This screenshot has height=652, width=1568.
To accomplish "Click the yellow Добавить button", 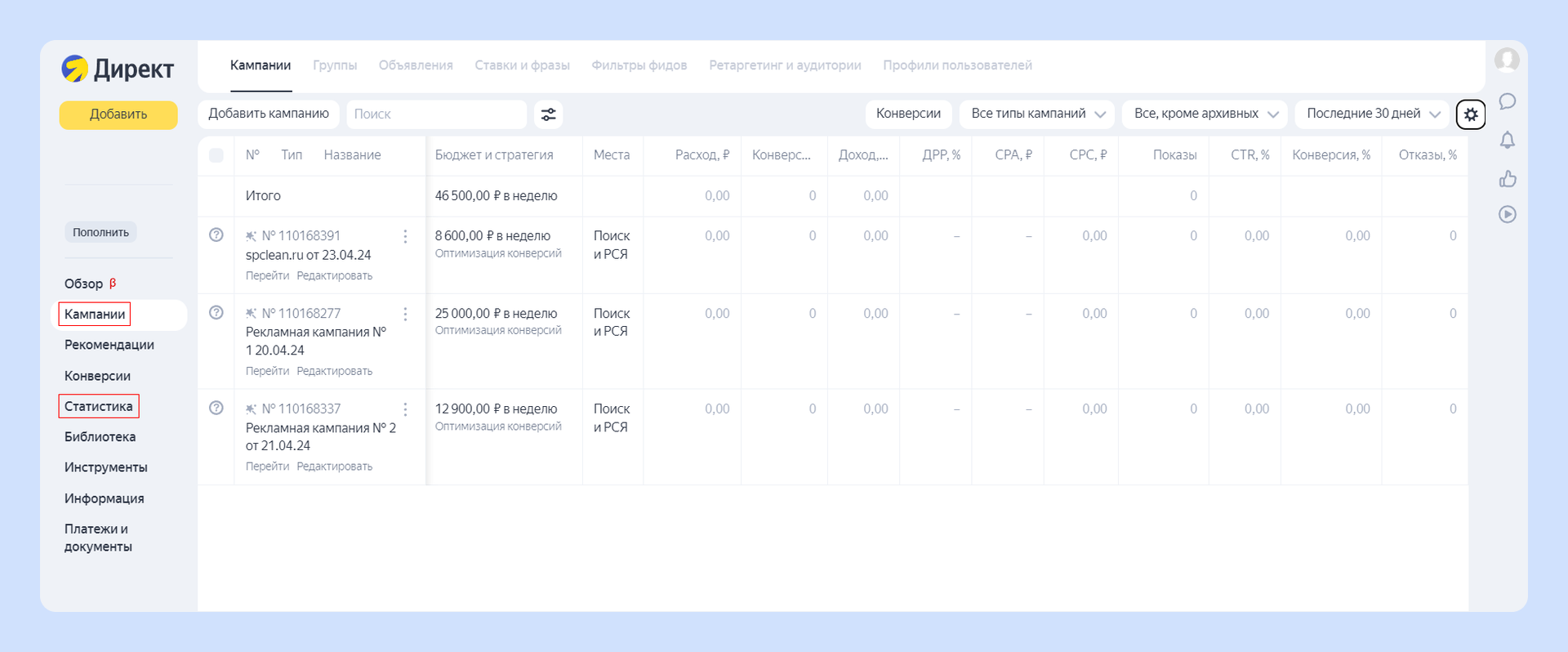I will pyautogui.click(x=118, y=114).
